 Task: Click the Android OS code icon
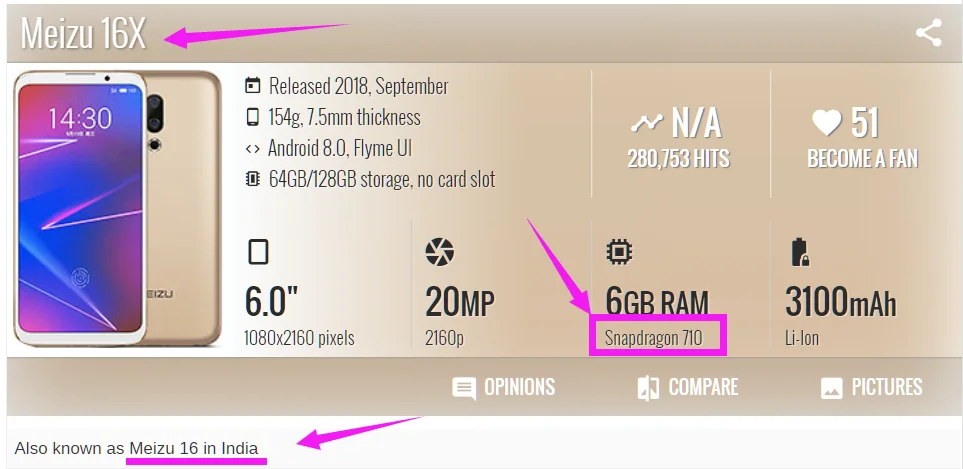[253, 149]
